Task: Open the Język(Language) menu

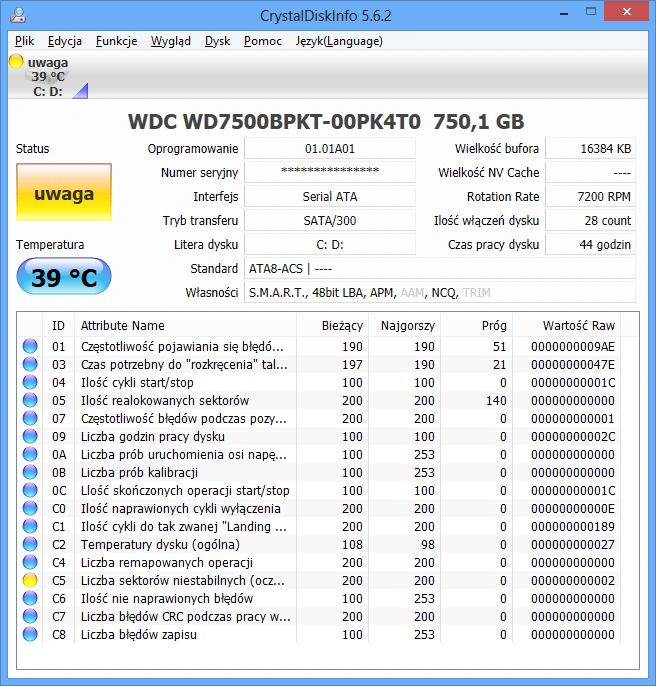Action: 339,41
